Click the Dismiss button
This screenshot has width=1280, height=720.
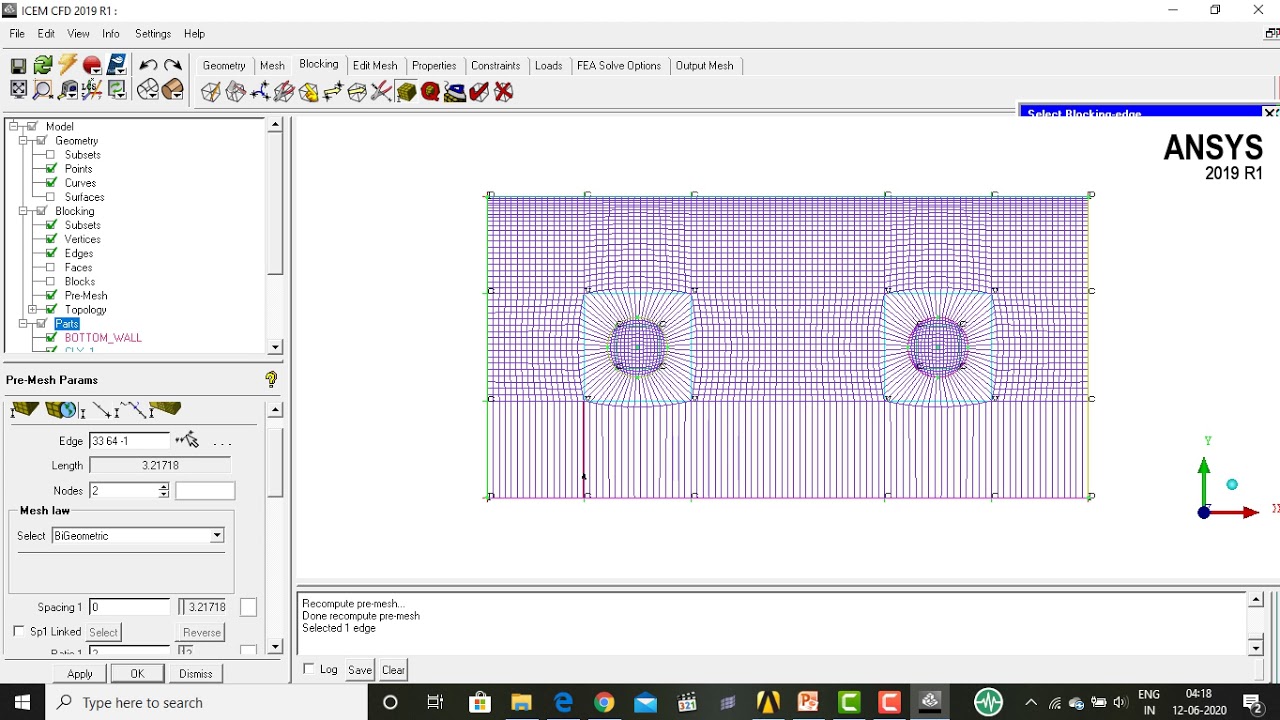[196, 673]
